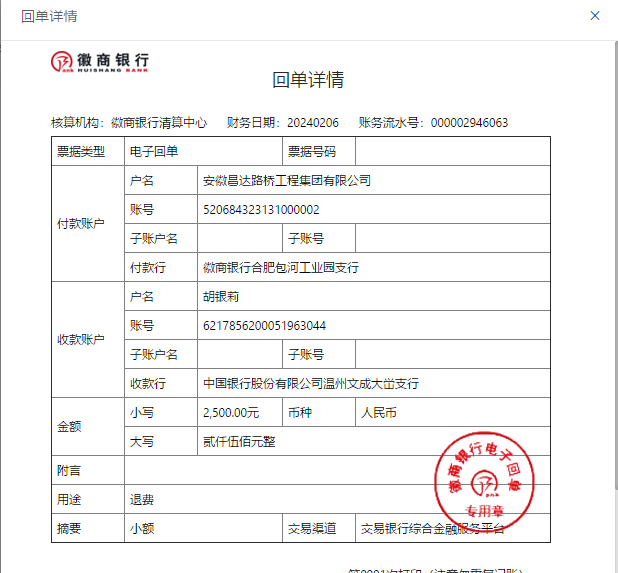The width and height of the screenshot is (618, 573).
Task: Click payee name 胡银莉
Action: (x=221, y=297)
